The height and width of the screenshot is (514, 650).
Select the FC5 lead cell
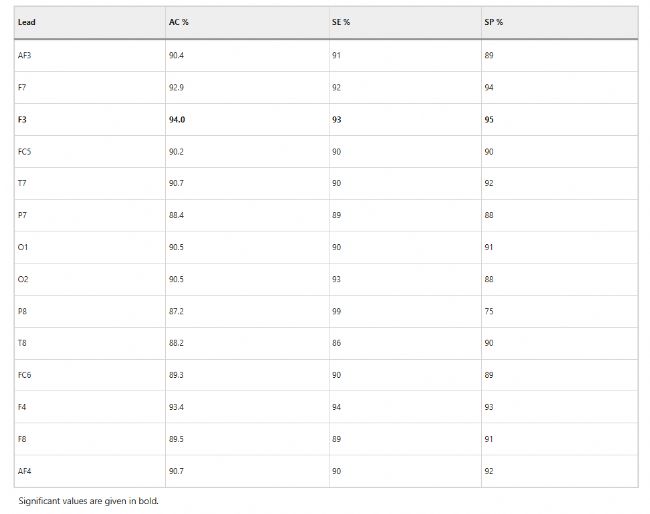click(25, 151)
